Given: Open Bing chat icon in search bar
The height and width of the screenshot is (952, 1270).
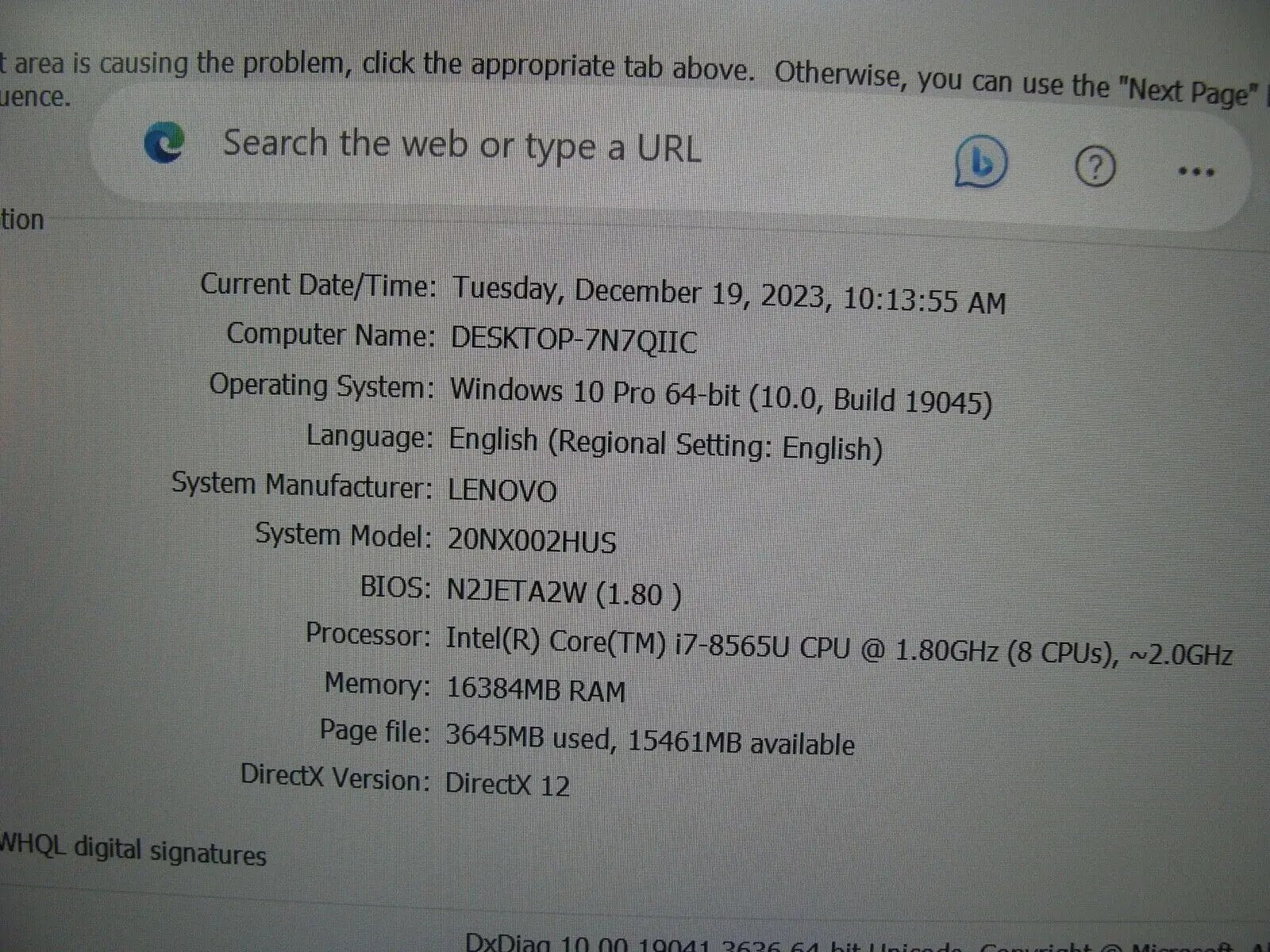Looking at the screenshot, I should [980, 163].
